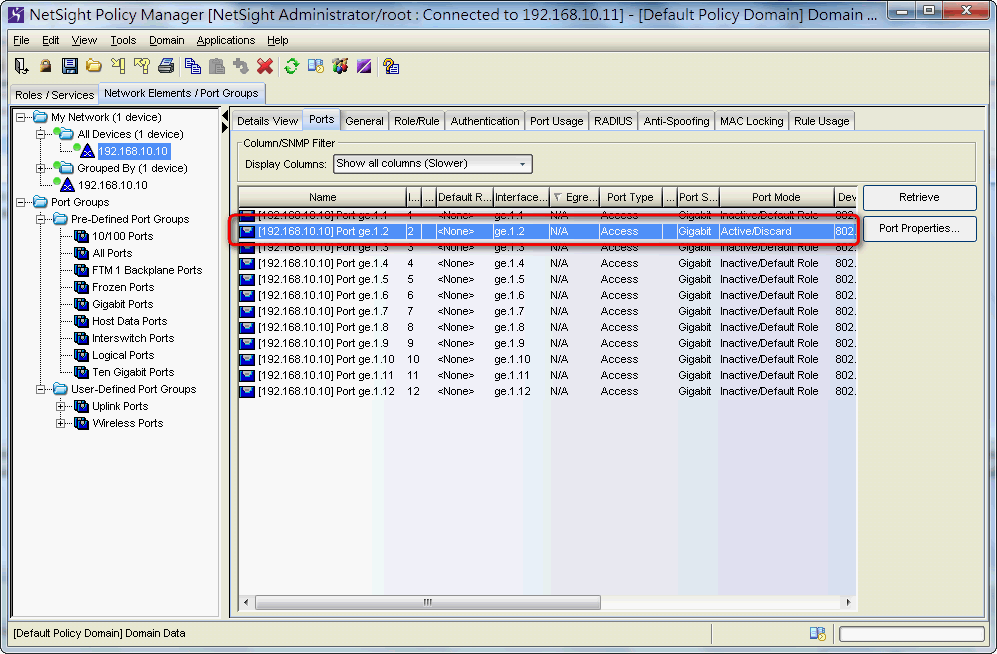Viewport: 997px width, 654px height.
Task: Click the Frozen Ports group icon
Action: pyautogui.click(x=81, y=287)
